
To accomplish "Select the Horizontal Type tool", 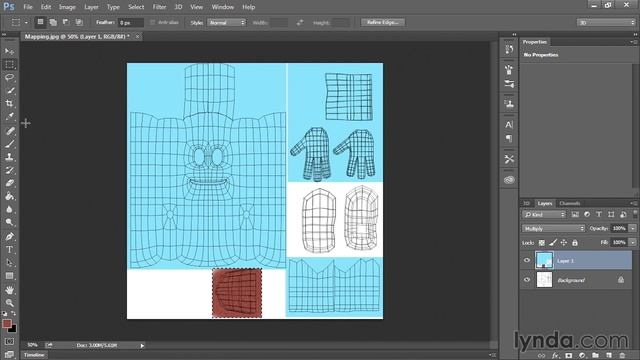I will [x=9, y=249].
